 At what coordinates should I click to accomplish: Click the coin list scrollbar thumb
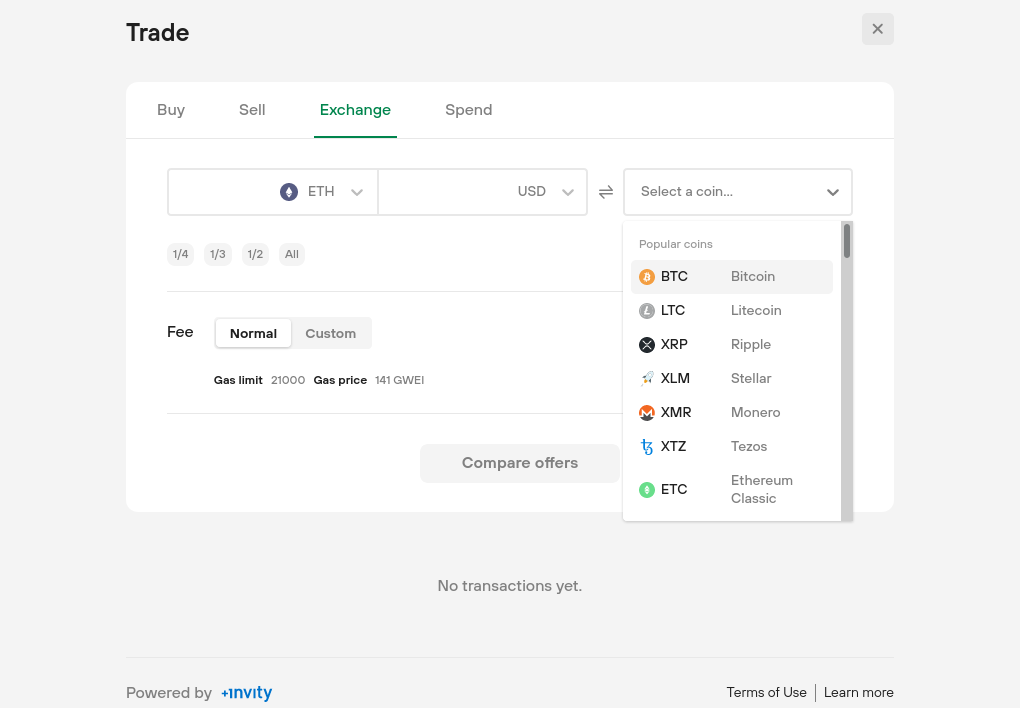pyautogui.click(x=847, y=241)
